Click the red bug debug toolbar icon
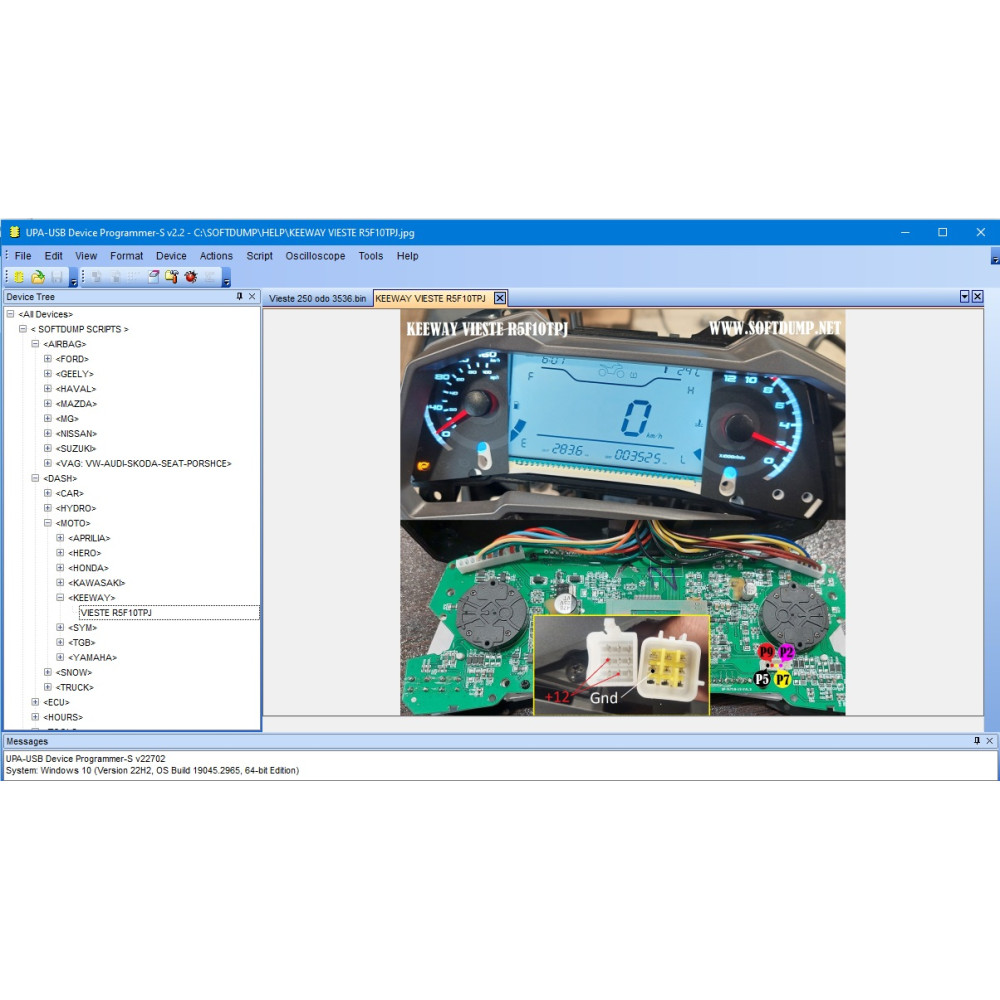Image resolution: width=1000 pixels, height=1000 pixels. coord(191,277)
